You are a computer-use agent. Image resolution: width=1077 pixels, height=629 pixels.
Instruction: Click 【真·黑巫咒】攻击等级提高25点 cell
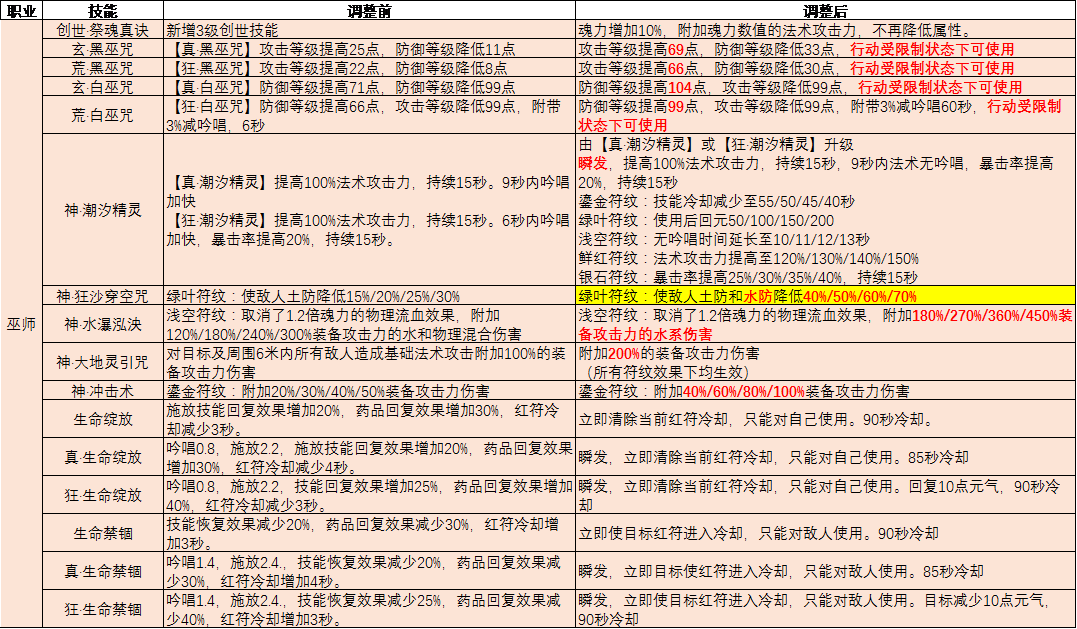(370, 49)
